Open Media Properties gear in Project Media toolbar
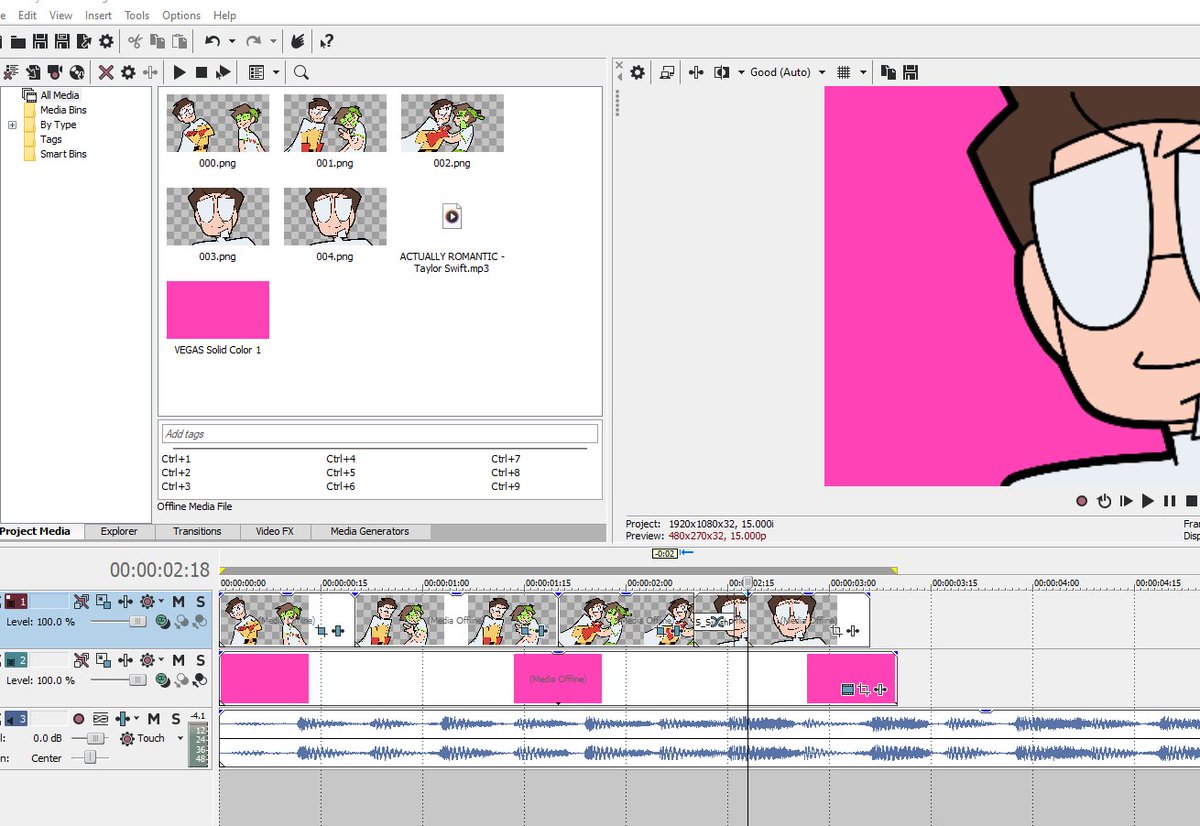This screenshot has width=1200, height=826. coord(128,72)
